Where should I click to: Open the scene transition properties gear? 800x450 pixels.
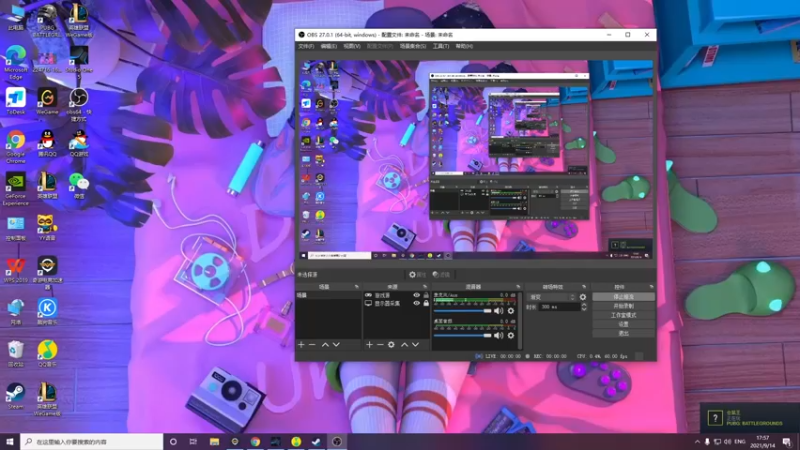pos(583,297)
